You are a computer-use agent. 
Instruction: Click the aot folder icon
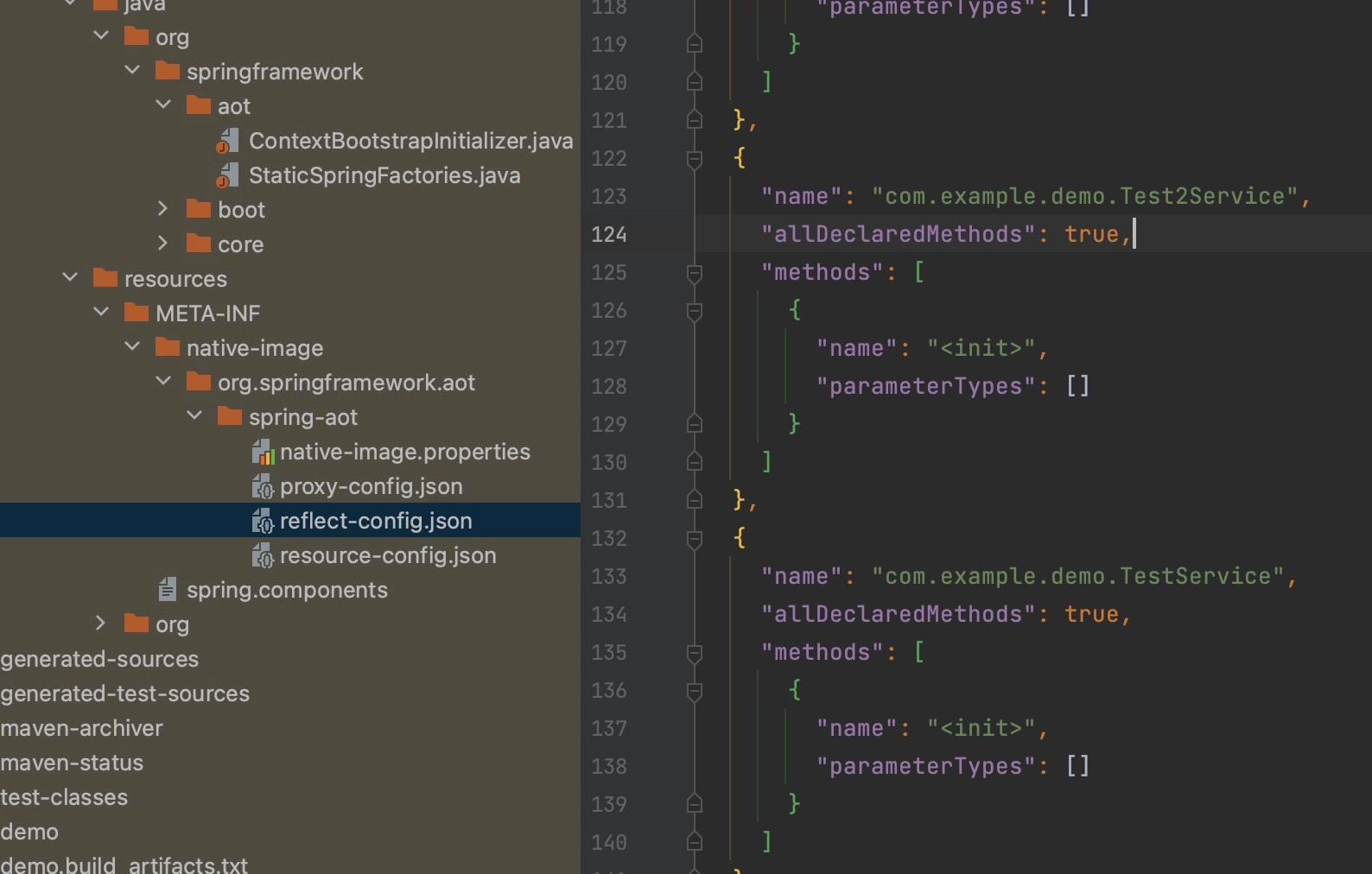199,105
